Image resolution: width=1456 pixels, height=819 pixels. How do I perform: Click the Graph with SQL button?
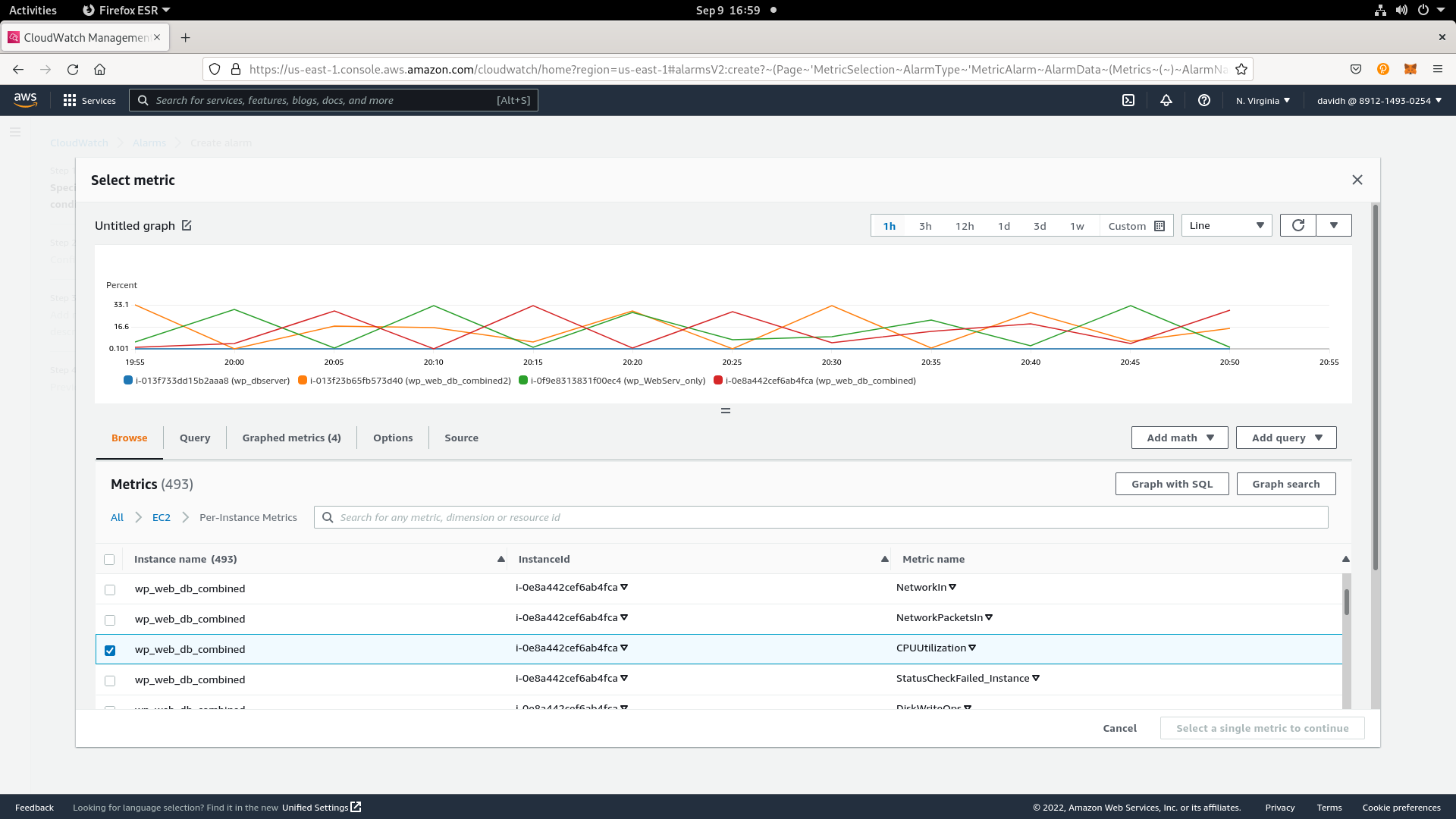click(x=1172, y=484)
